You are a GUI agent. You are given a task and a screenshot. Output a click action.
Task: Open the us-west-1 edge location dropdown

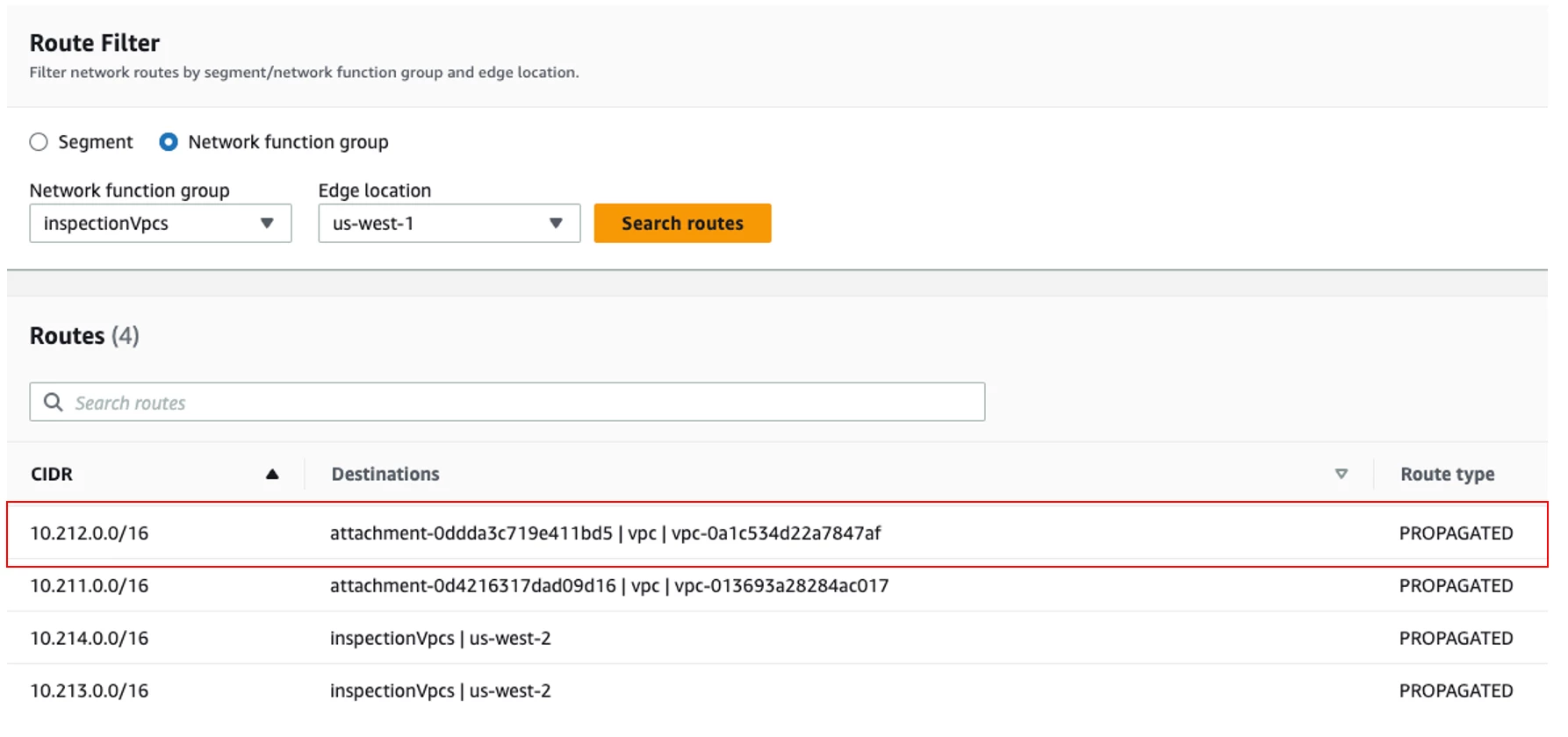[450, 224]
